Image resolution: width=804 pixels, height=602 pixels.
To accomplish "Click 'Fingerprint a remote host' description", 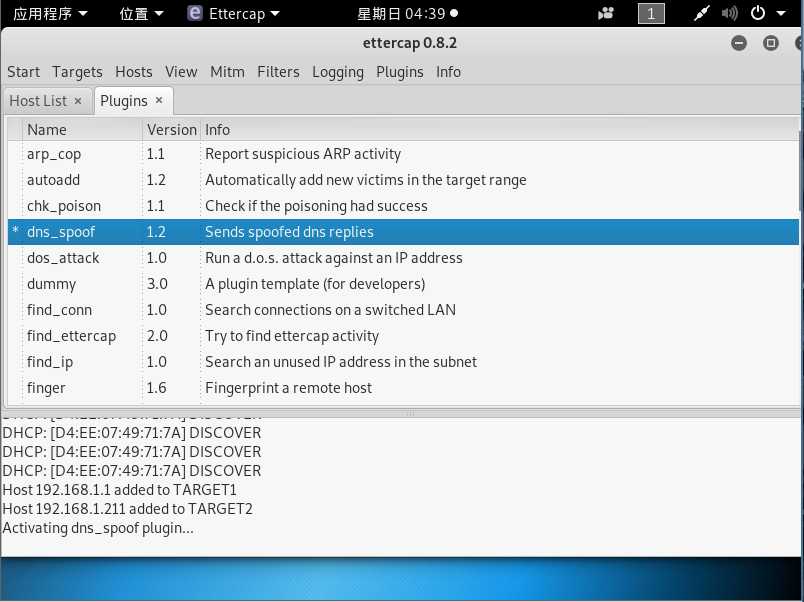I will click(288, 388).
